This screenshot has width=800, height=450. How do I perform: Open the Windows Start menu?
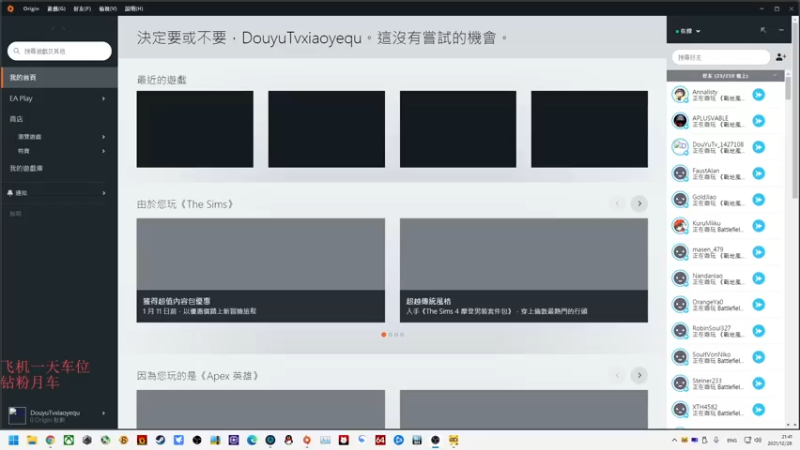(x=13, y=440)
